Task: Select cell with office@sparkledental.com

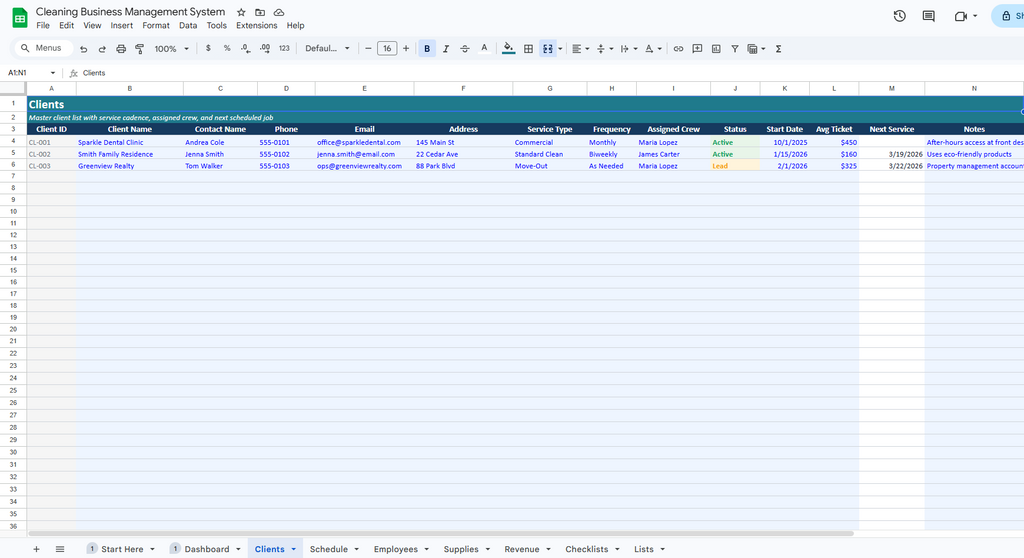Action: click(364, 142)
